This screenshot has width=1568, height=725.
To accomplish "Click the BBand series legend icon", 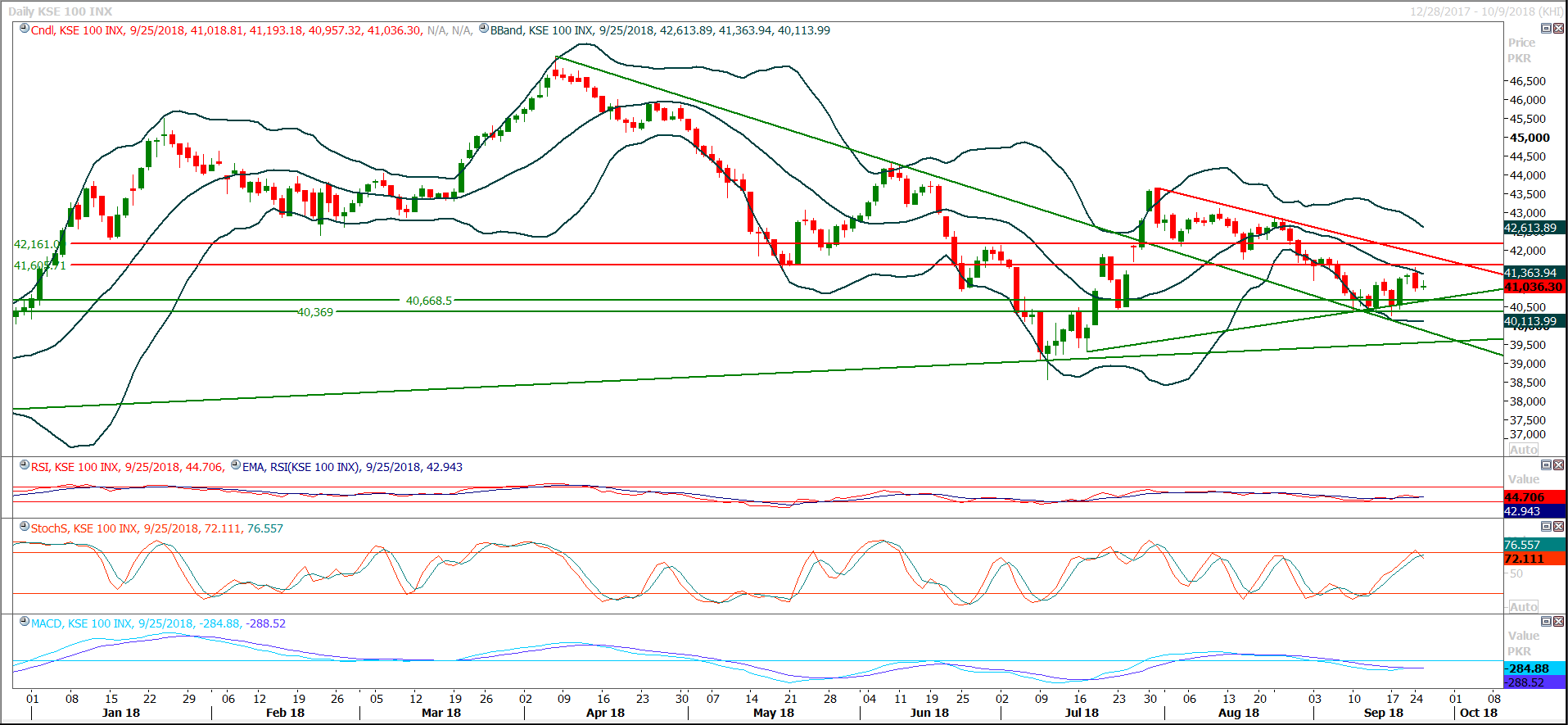I will click(x=484, y=29).
